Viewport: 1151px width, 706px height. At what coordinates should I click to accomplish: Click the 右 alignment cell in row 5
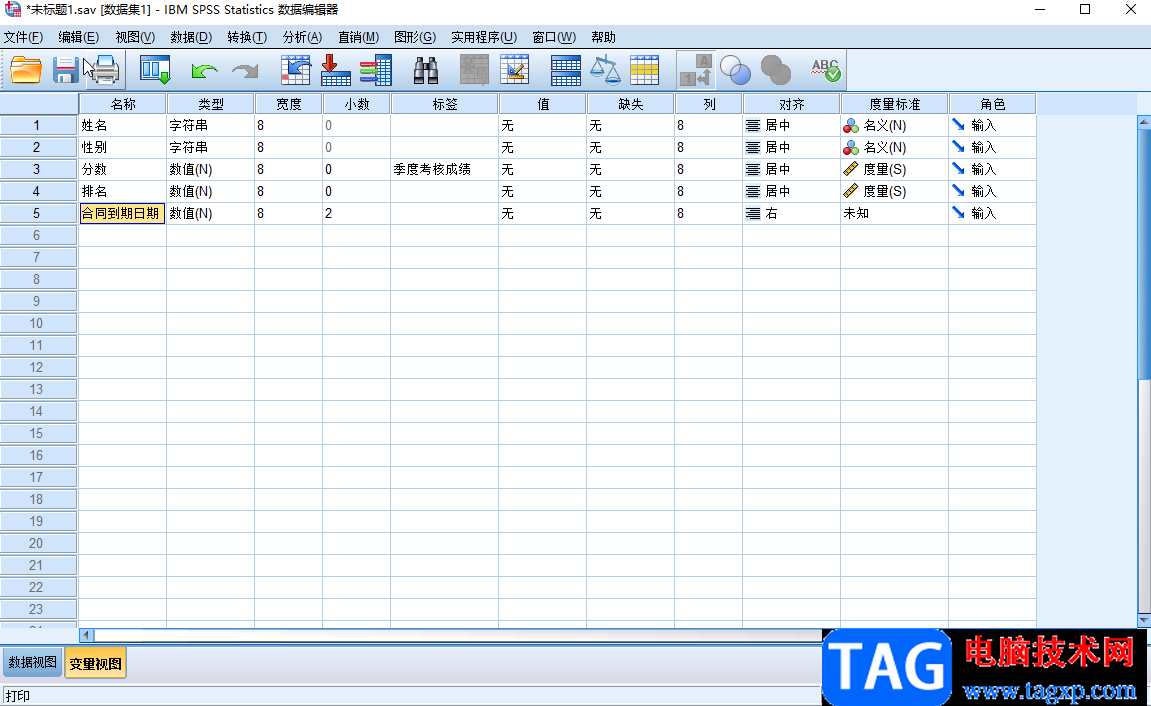click(x=792, y=214)
